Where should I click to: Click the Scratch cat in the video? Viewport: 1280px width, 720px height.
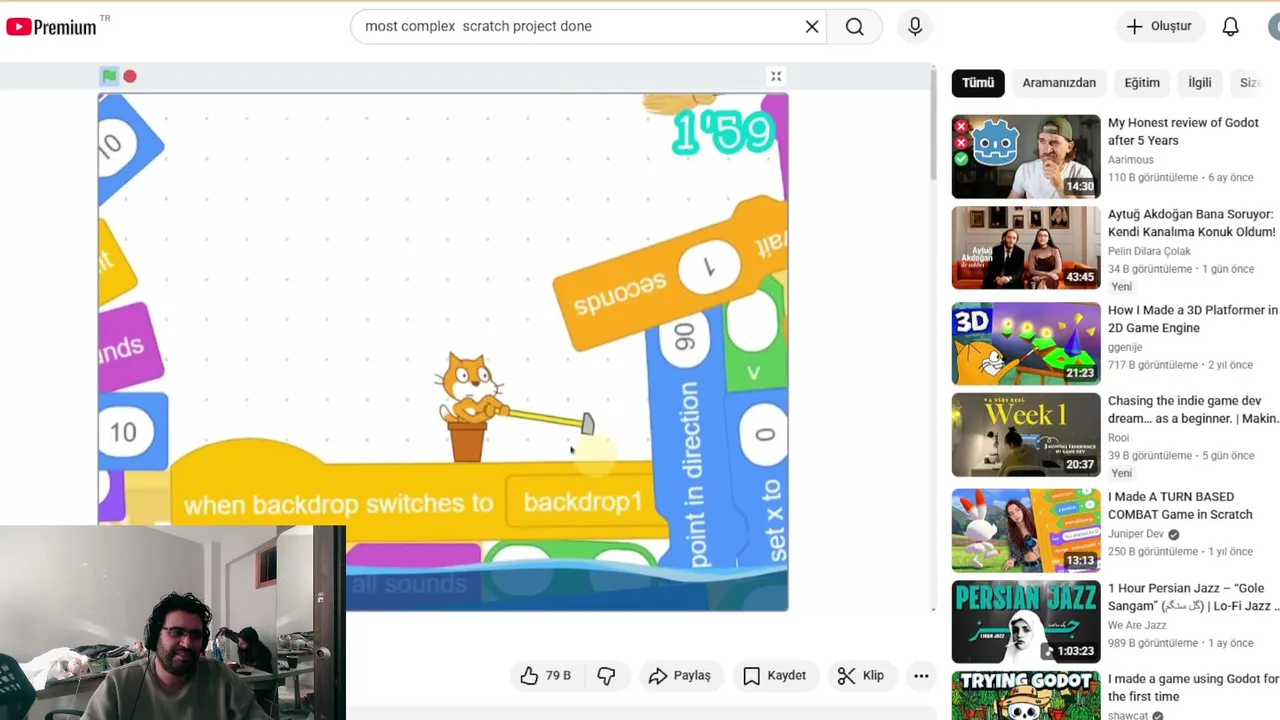pyautogui.click(x=470, y=390)
